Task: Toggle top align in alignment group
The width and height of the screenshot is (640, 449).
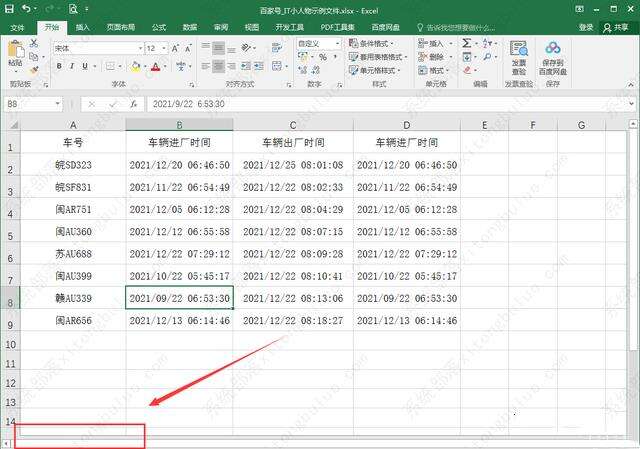Action: (206, 48)
